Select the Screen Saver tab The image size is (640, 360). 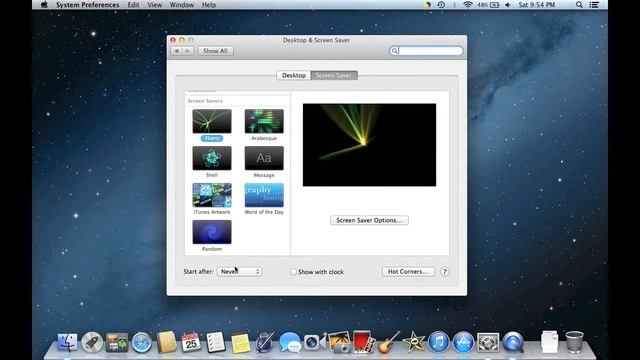(334, 76)
